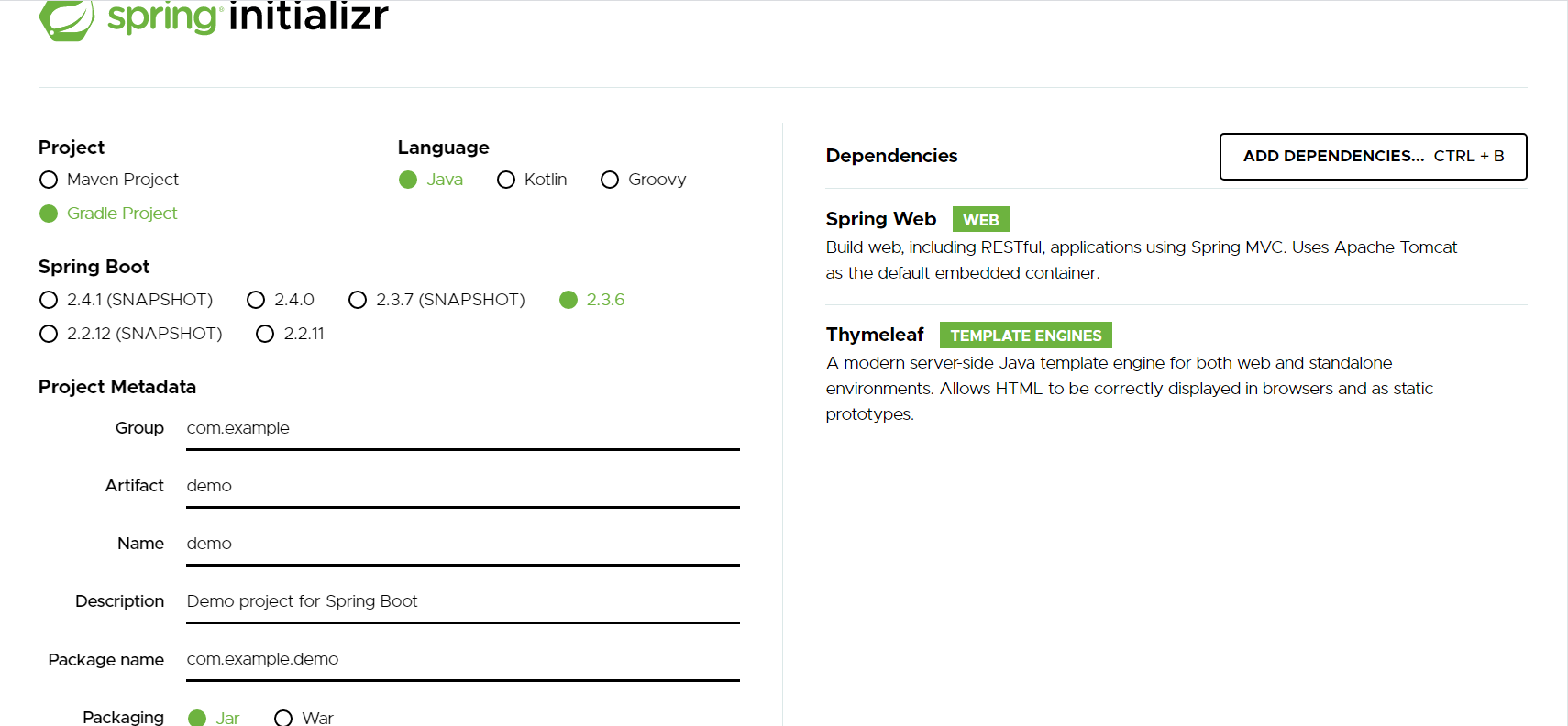The height and width of the screenshot is (726, 1568).
Task: Select Spring Boot version 2.4.0
Action: [256, 300]
